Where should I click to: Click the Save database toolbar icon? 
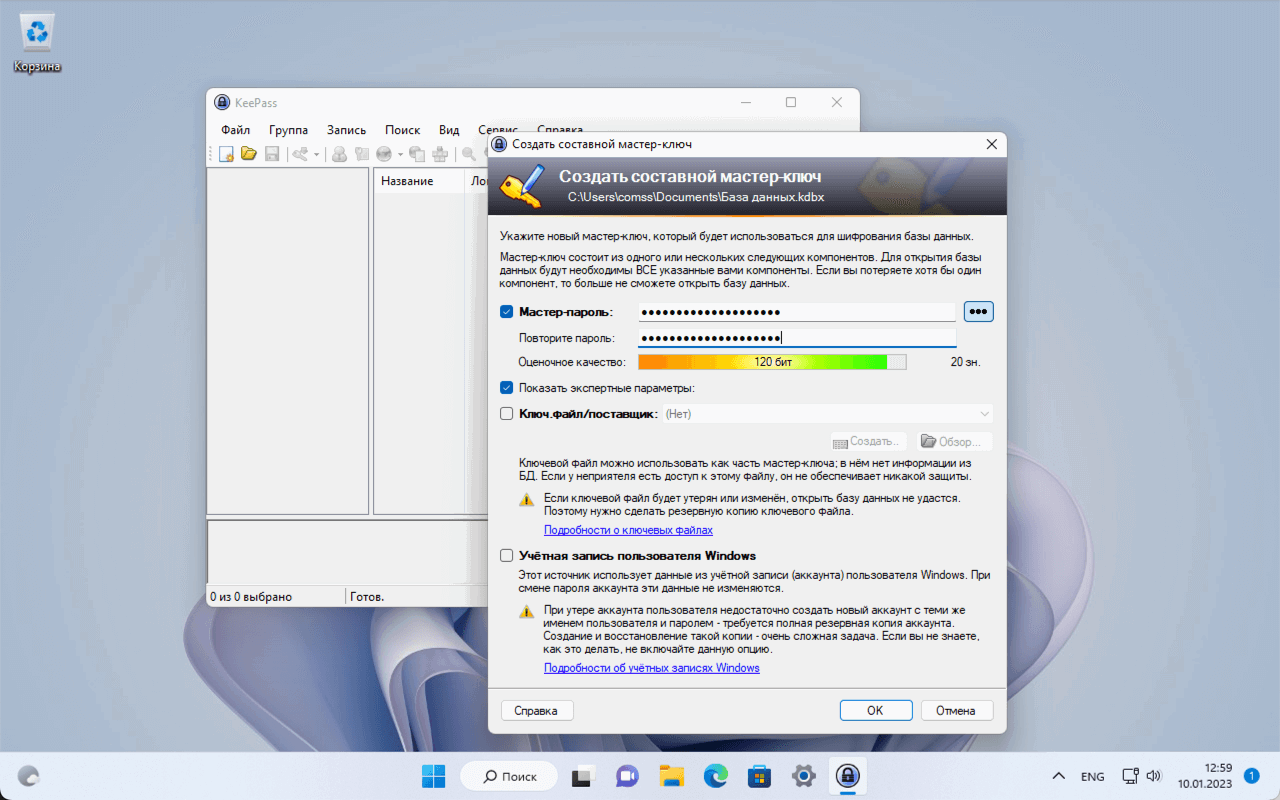(271, 154)
